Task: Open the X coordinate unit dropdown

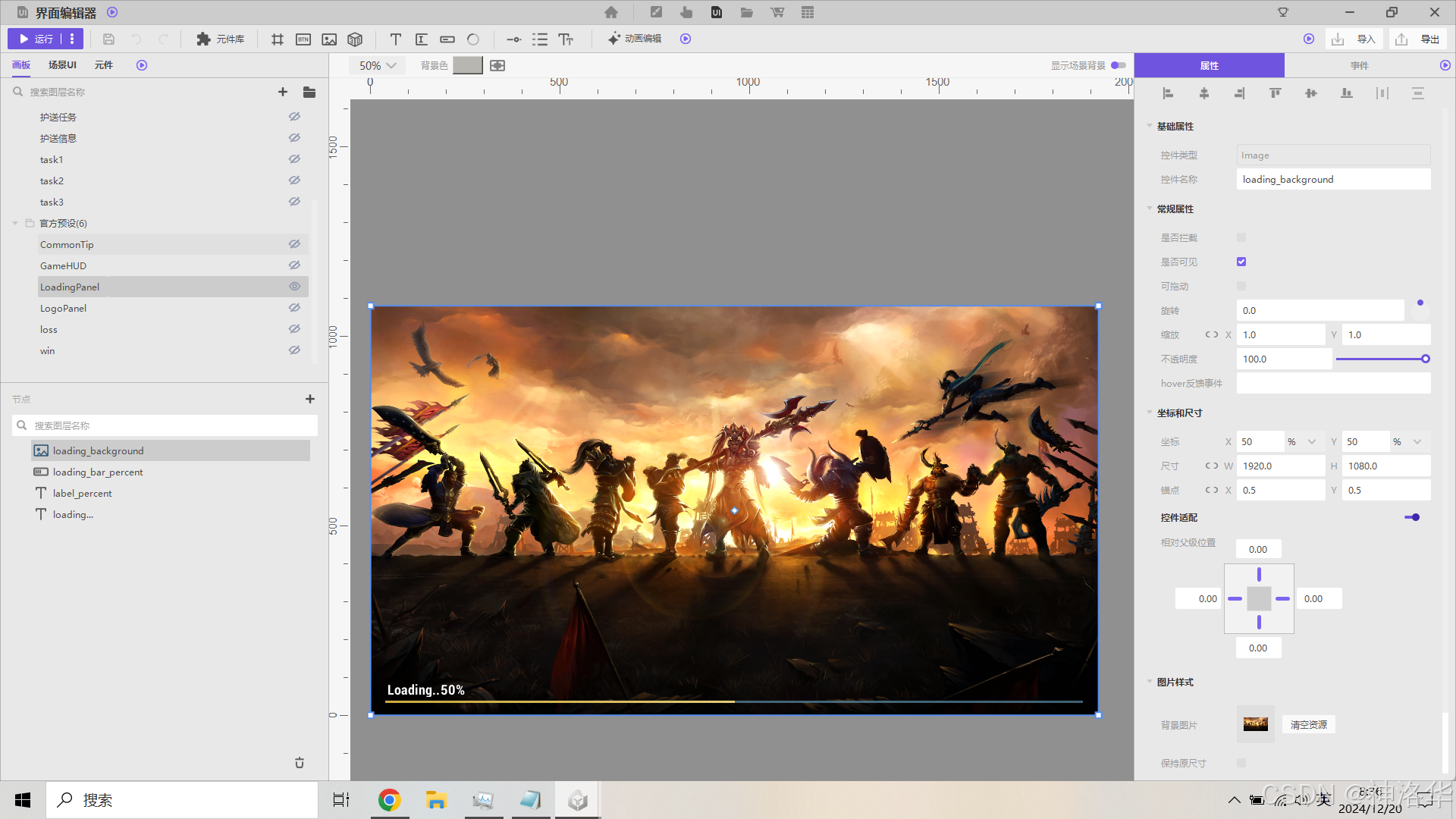Action: [x=1312, y=441]
